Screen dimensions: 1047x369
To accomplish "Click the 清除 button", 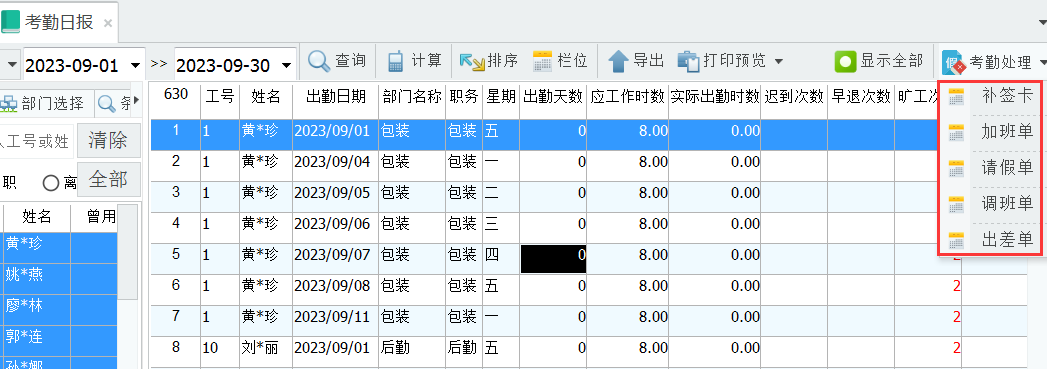I will pyautogui.click(x=108, y=140).
